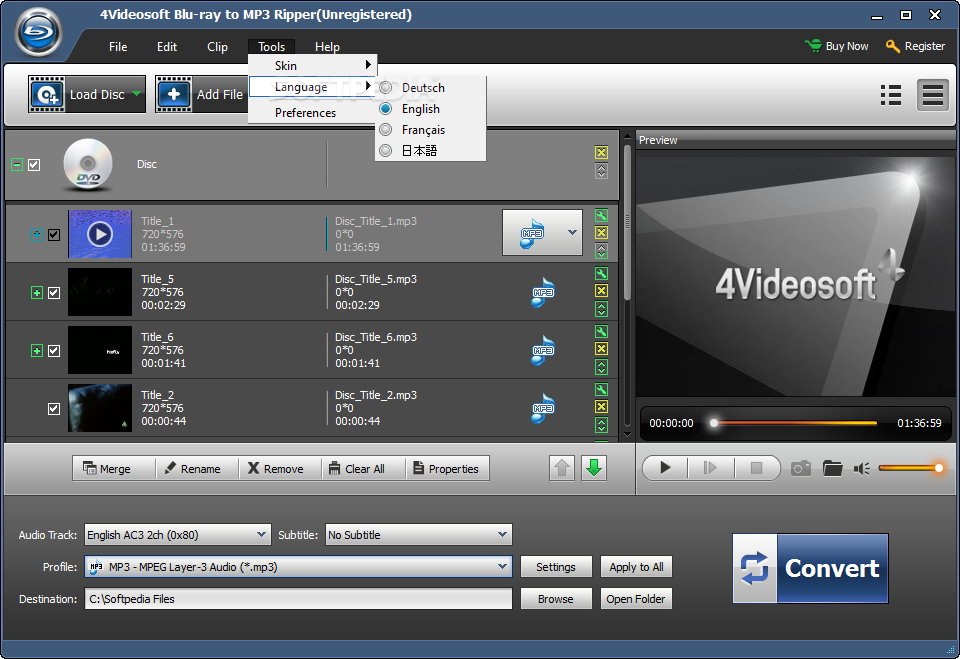
Task: Mute audio with the speaker icon
Action: (x=861, y=469)
